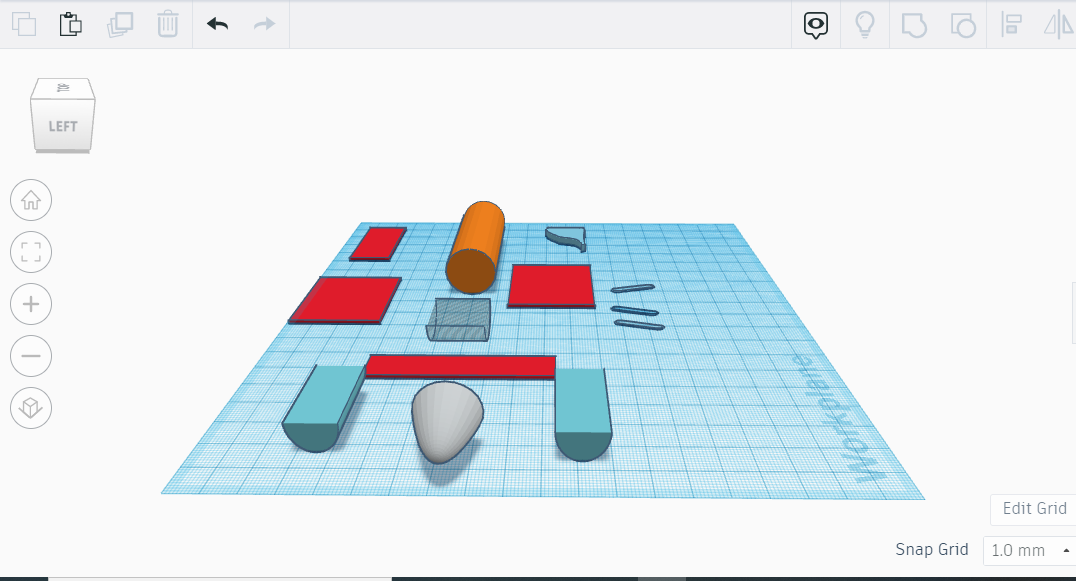Screen dimensions: 1076x581
Task: Click the Group icon
Action: (x=914, y=24)
